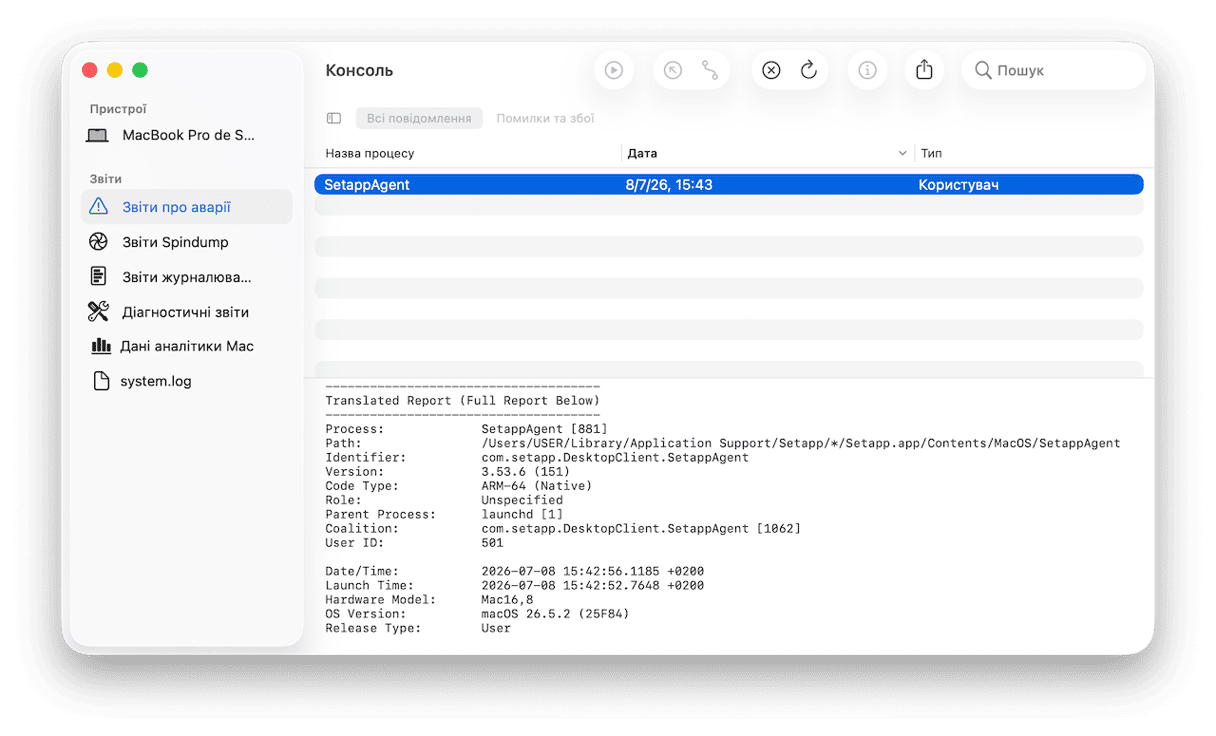Click the OS Version macOS 26.5.2 (25F84)
The height and width of the screenshot is (736, 1216).
pyautogui.click(x=555, y=614)
